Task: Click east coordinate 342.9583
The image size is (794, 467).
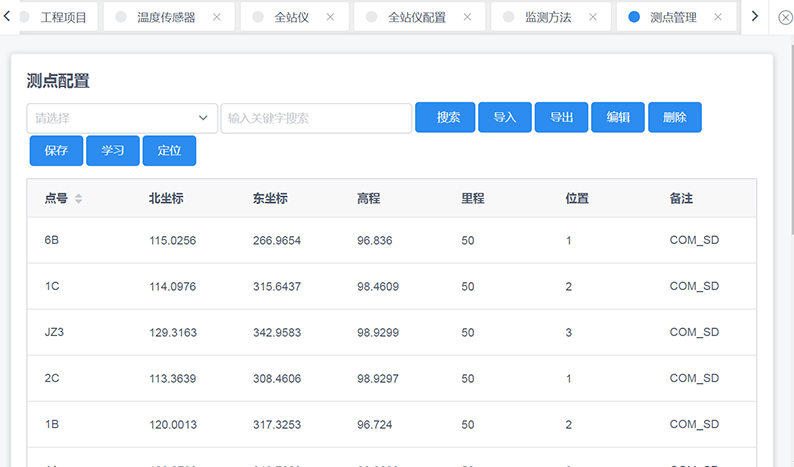Action: (277, 333)
